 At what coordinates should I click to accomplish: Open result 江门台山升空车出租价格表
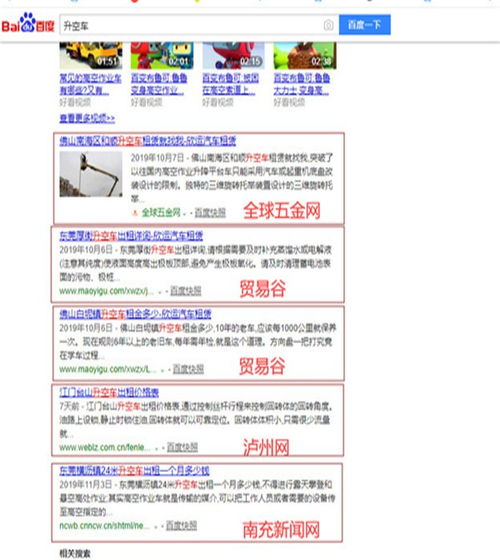[x=109, y=392]
